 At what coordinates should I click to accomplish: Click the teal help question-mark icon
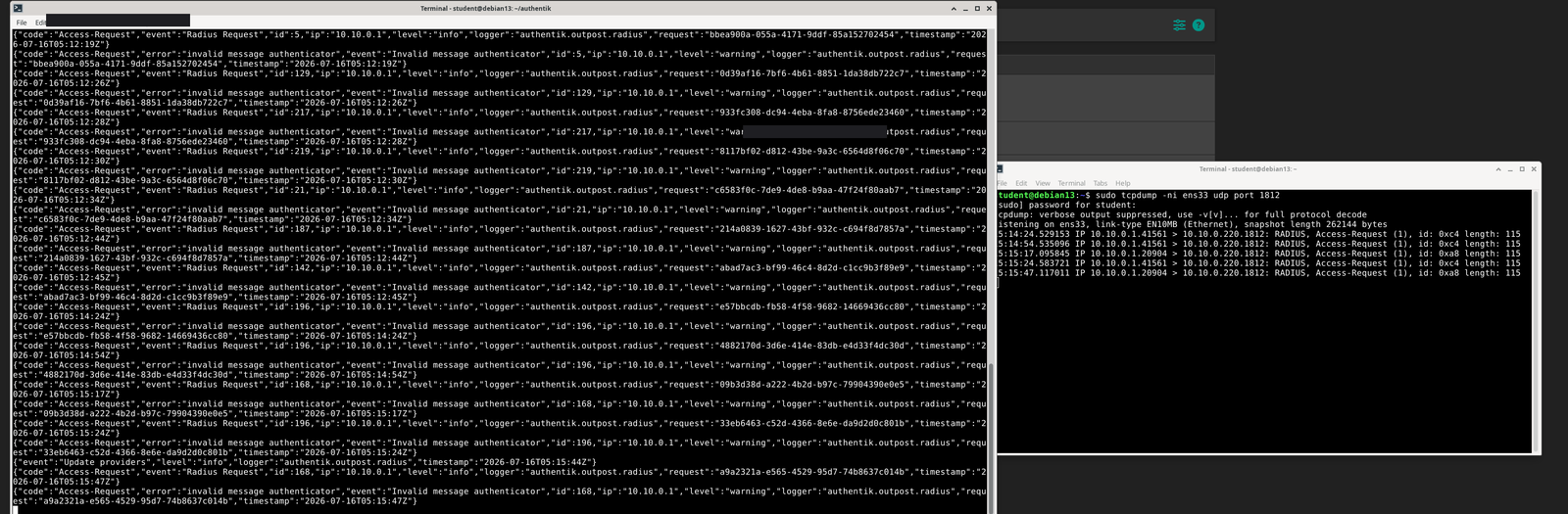pos(1198,25)
